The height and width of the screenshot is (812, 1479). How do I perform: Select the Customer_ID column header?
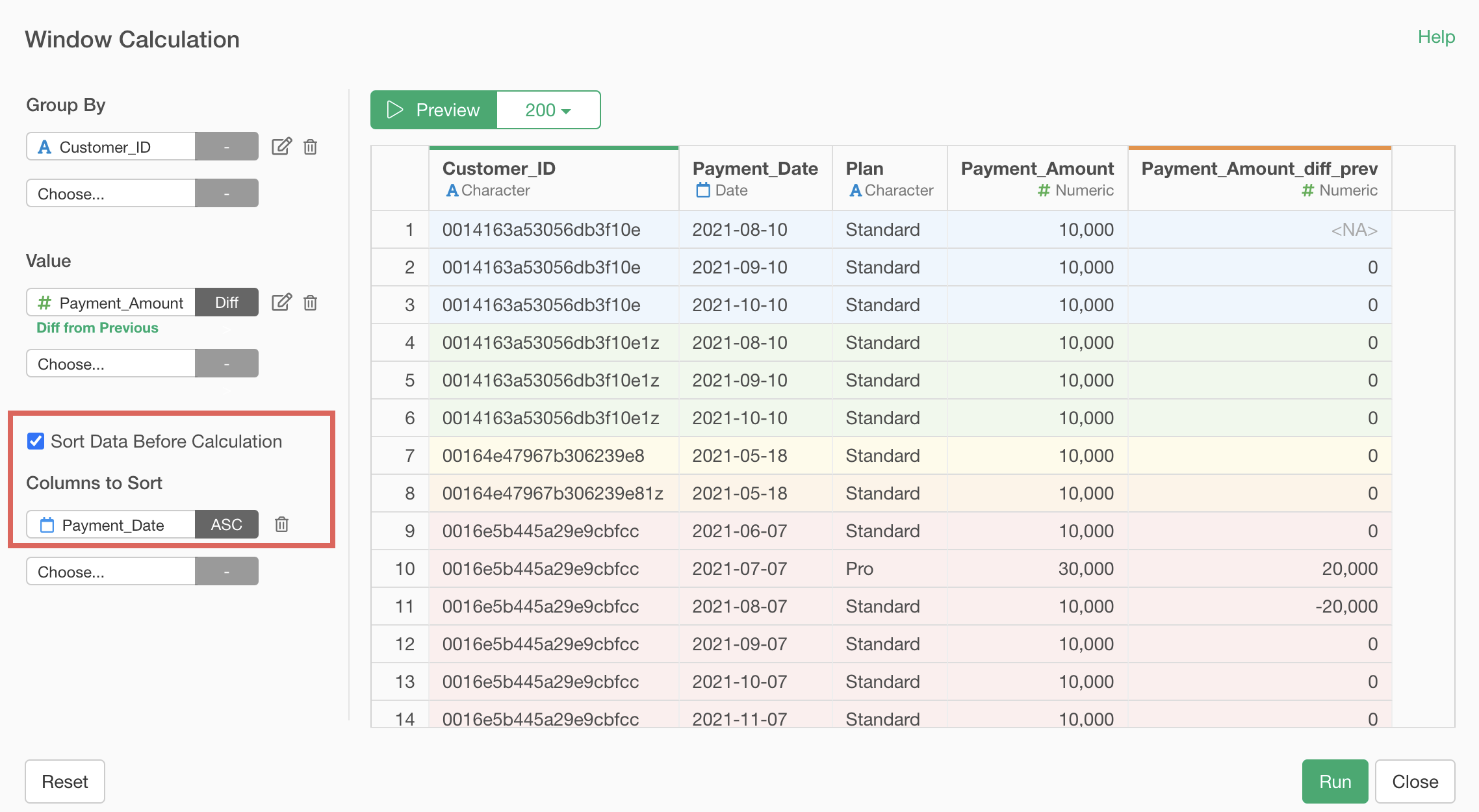pos(498,169)
